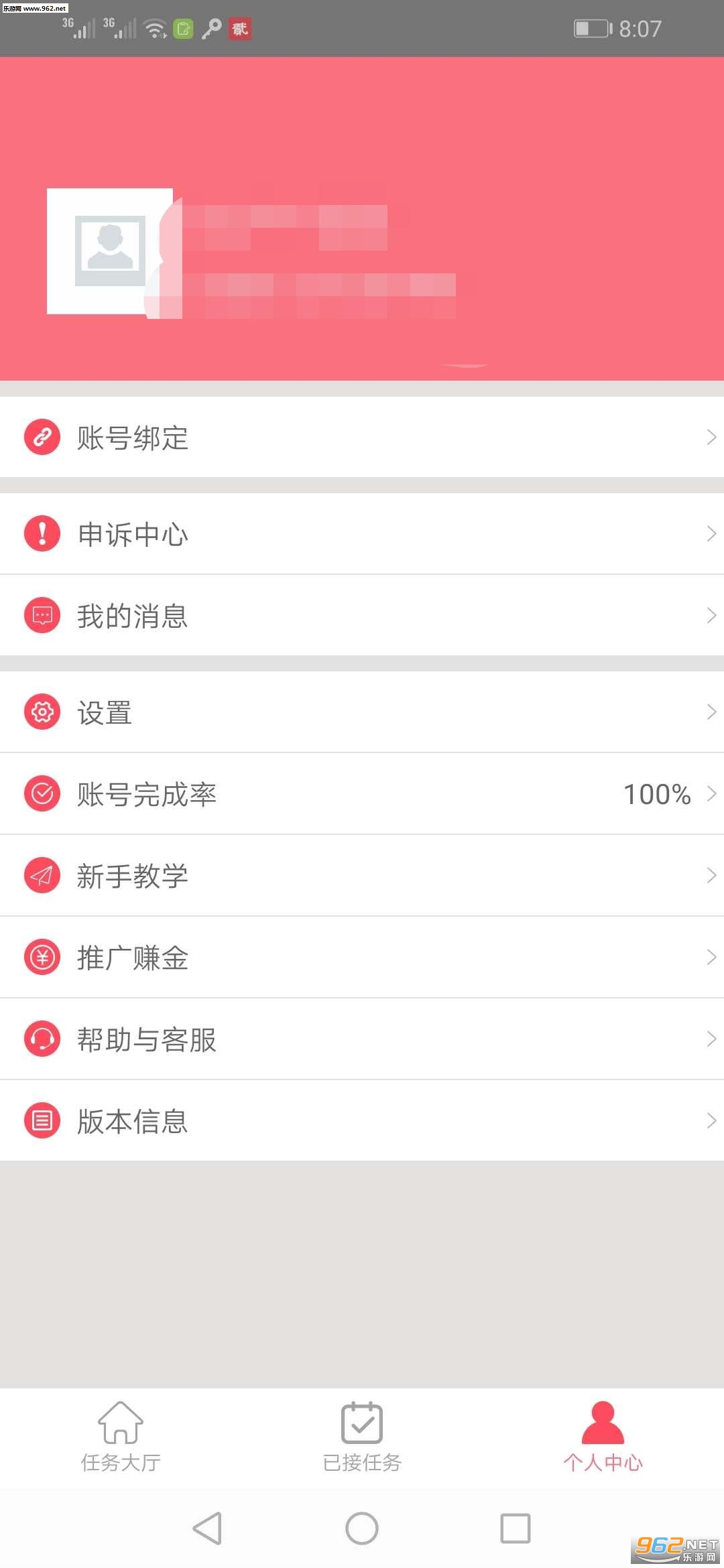Expand 设置 using its right chevron
Image resolution: width=724 pixels, height=1568 pixels.
(711, 712)
